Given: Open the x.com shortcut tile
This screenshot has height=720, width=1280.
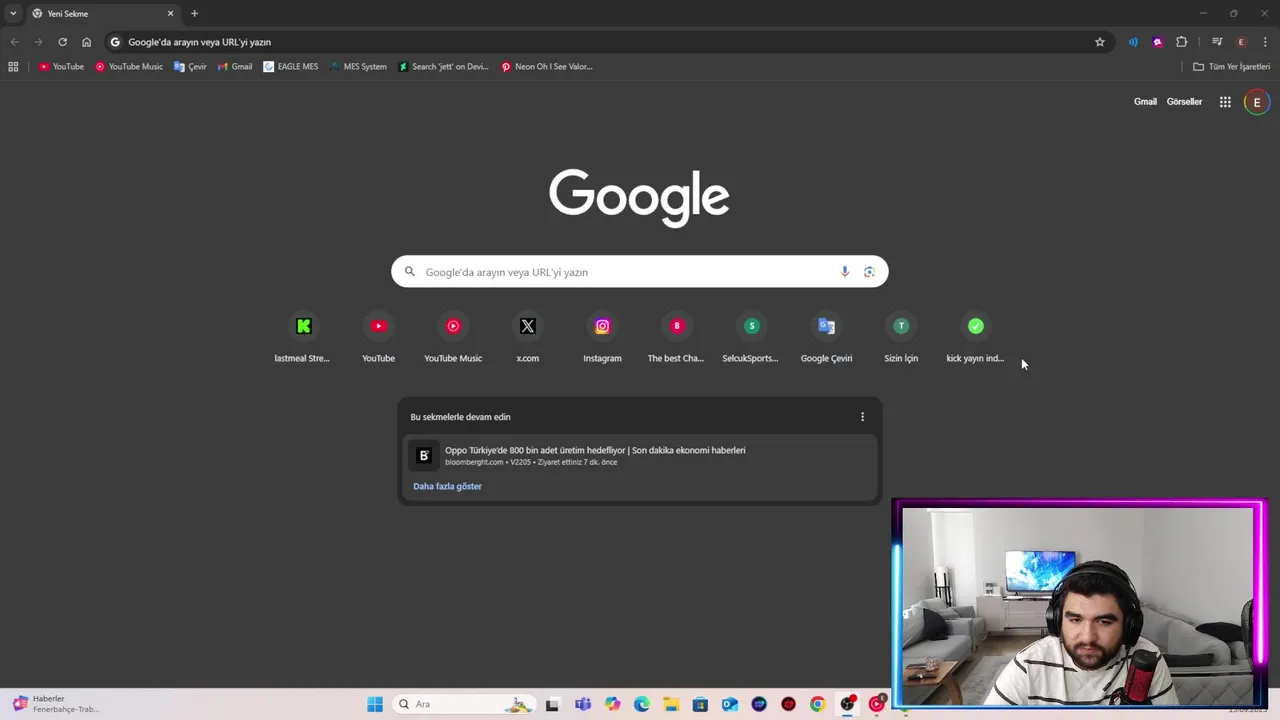Looking at the screenshot, I should click(x=528, y=338).
